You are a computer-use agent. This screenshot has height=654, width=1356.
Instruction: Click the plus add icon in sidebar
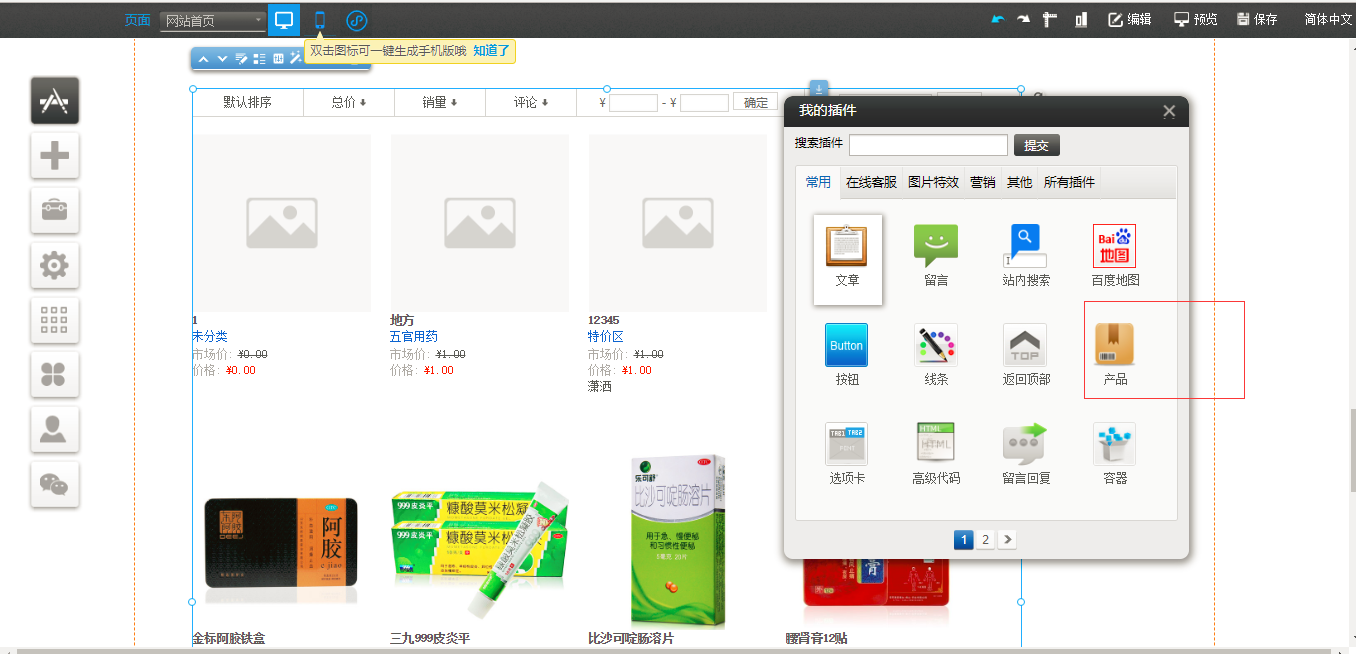pos(54,155)
